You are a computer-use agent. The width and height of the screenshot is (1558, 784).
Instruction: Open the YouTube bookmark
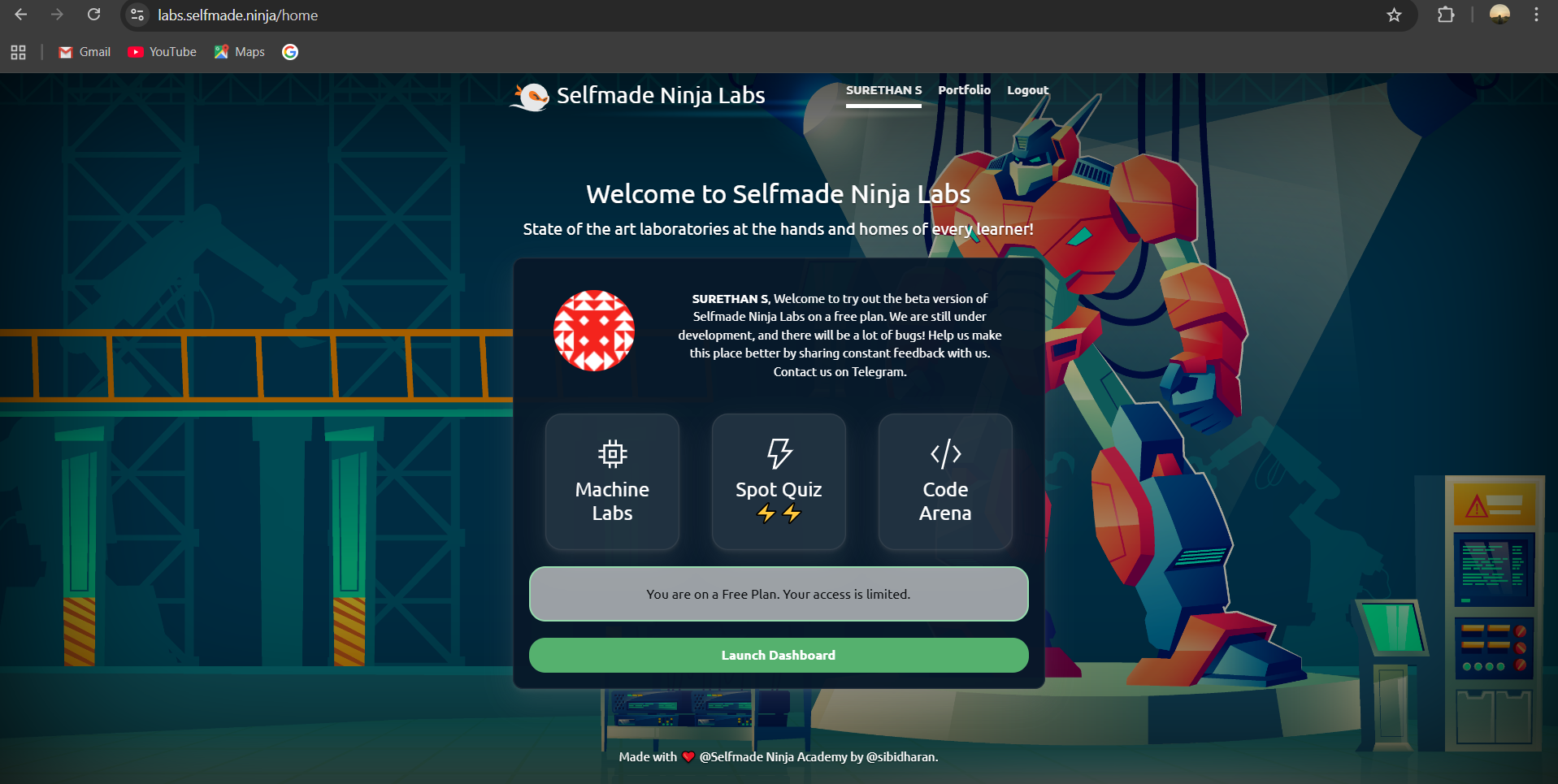click(x=163, y=52)
